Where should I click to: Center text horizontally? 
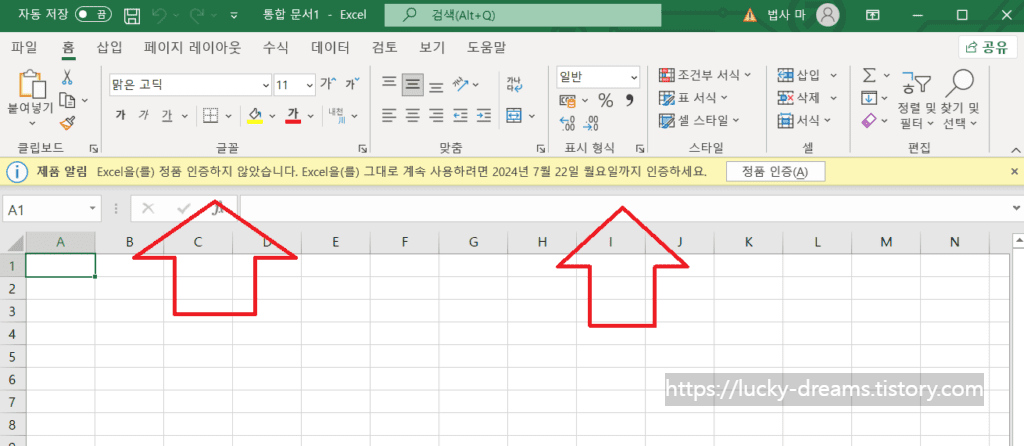coord(412,116)
